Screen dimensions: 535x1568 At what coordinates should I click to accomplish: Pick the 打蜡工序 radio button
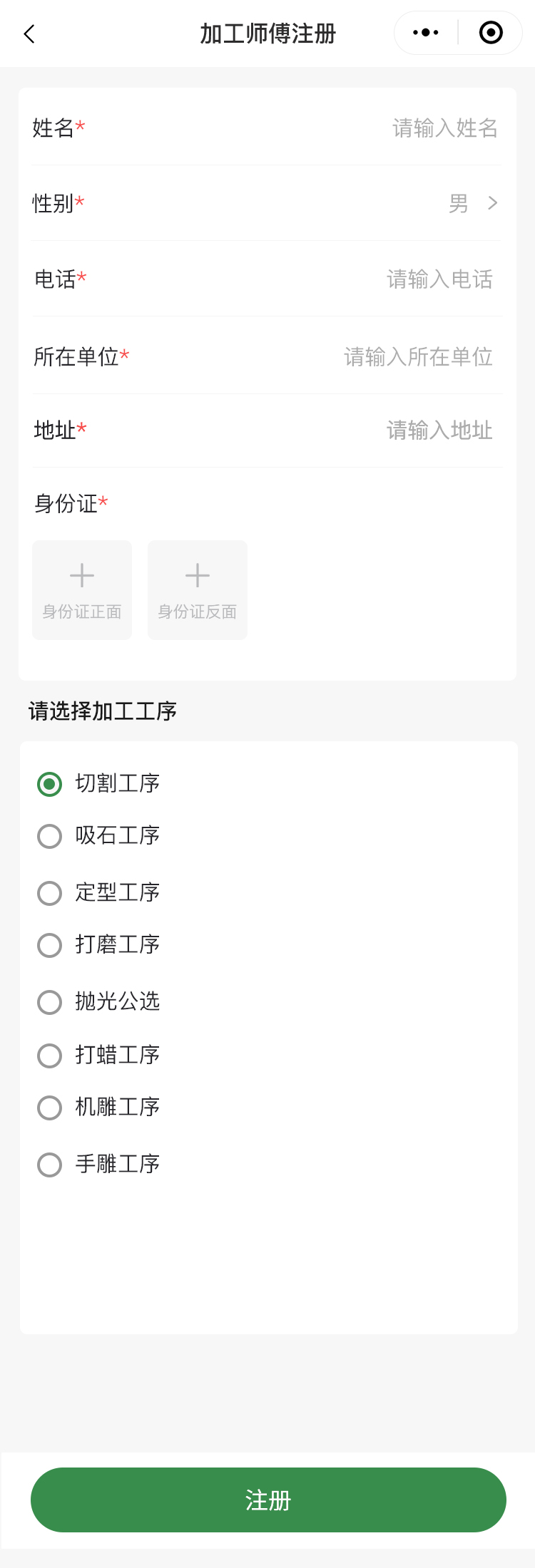(49, 1056)
